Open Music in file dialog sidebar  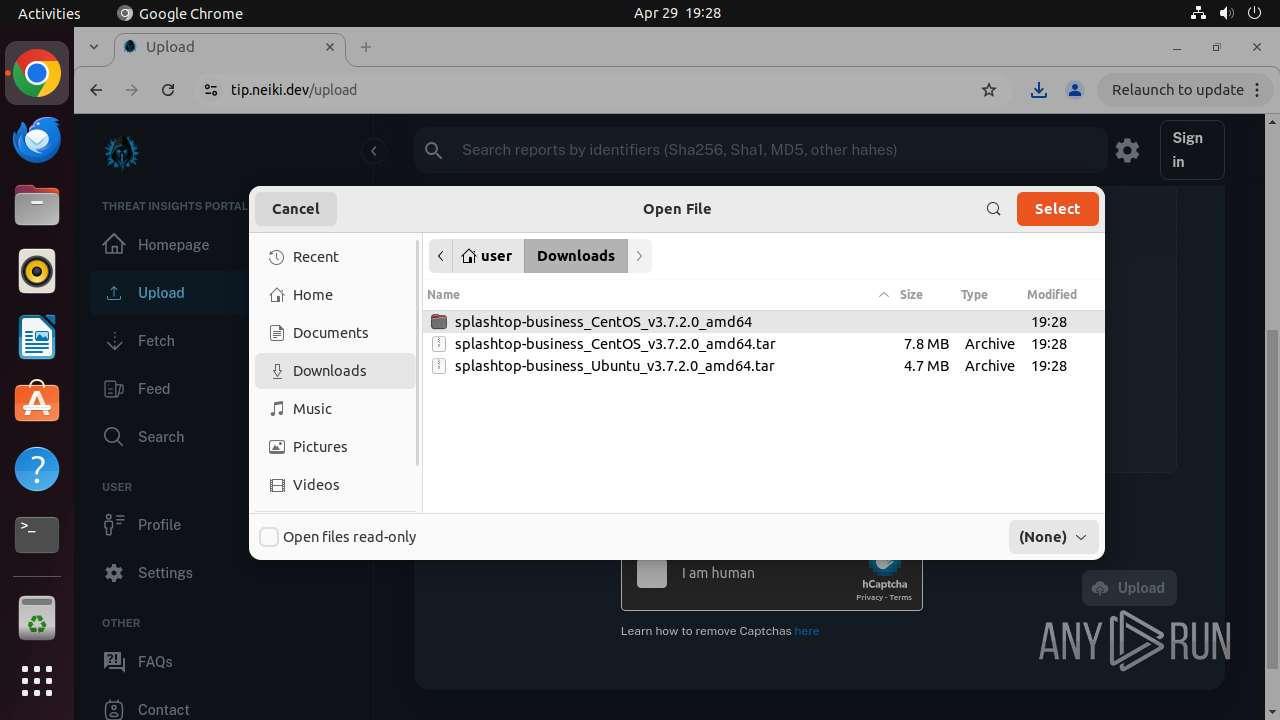335,409
